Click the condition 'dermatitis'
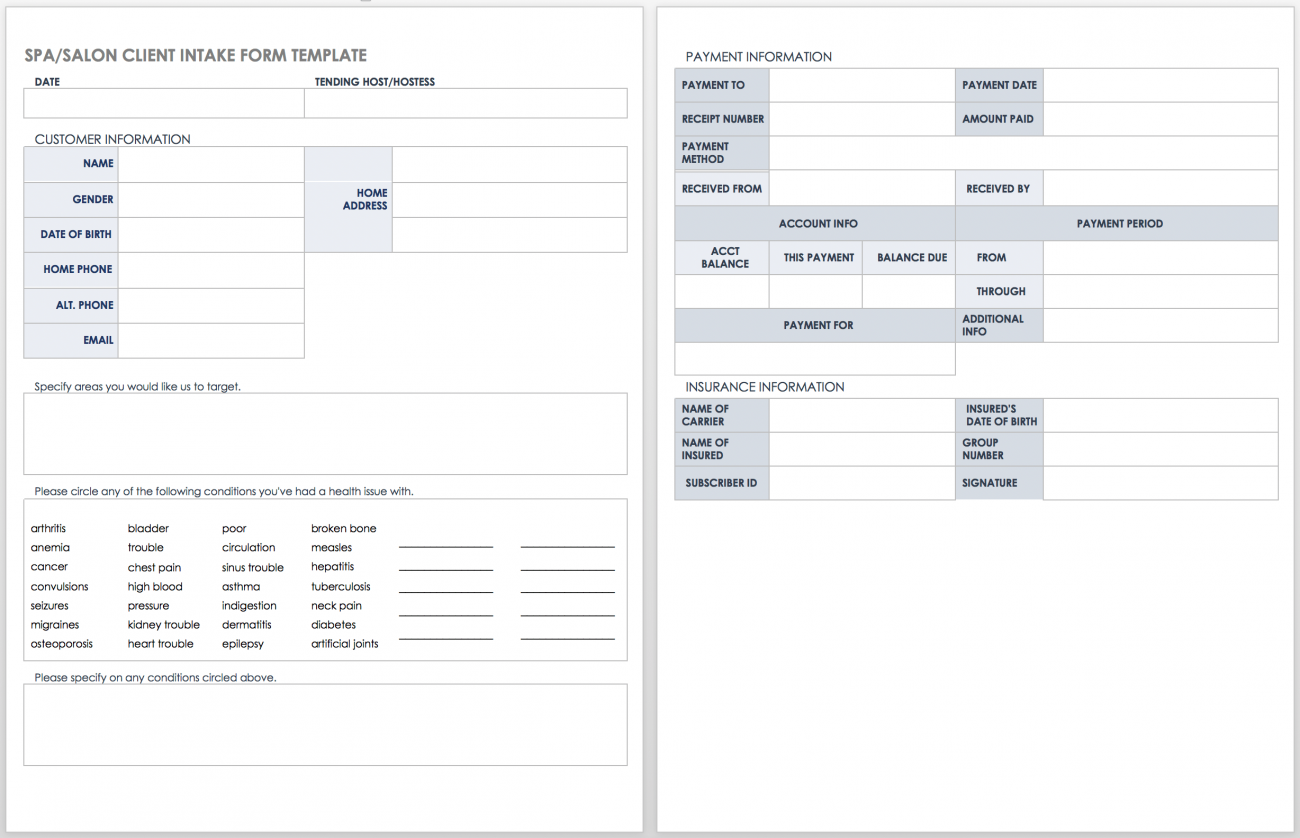Image resolution: width=1300 pixels, height=838 pixels. click(x=247, y=625)
